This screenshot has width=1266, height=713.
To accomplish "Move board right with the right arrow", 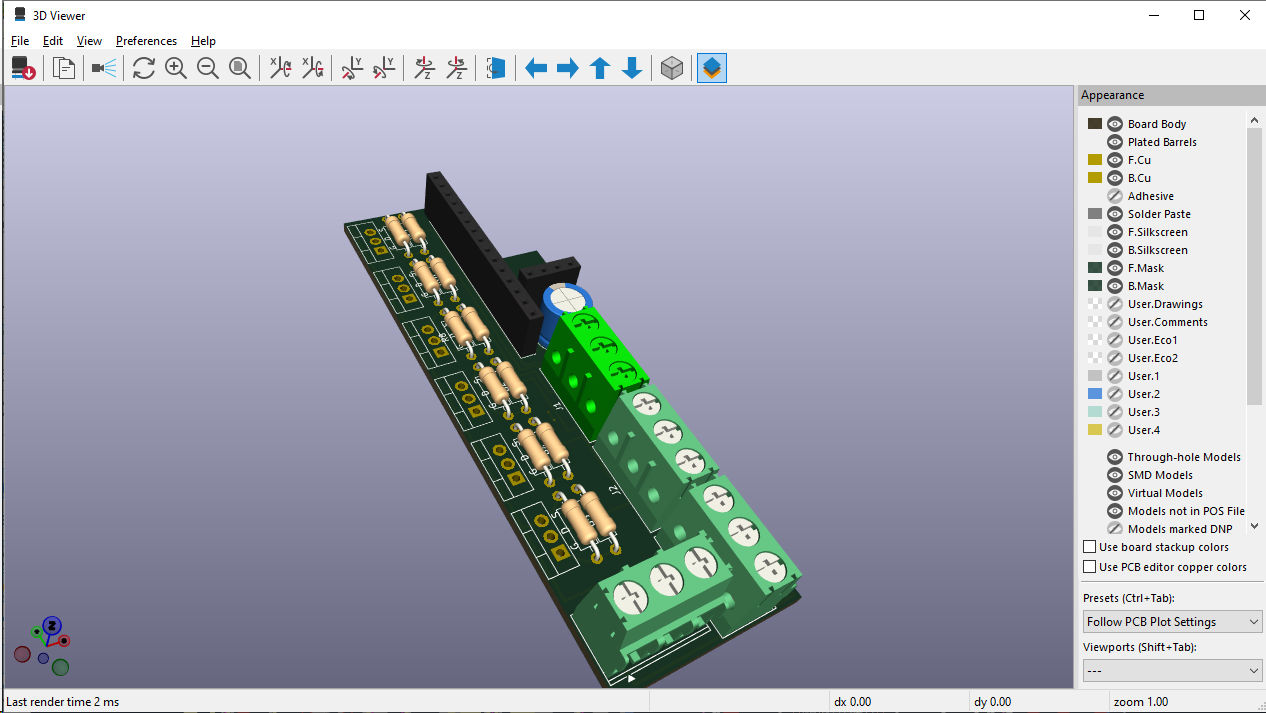I will (x=568, y=68).
